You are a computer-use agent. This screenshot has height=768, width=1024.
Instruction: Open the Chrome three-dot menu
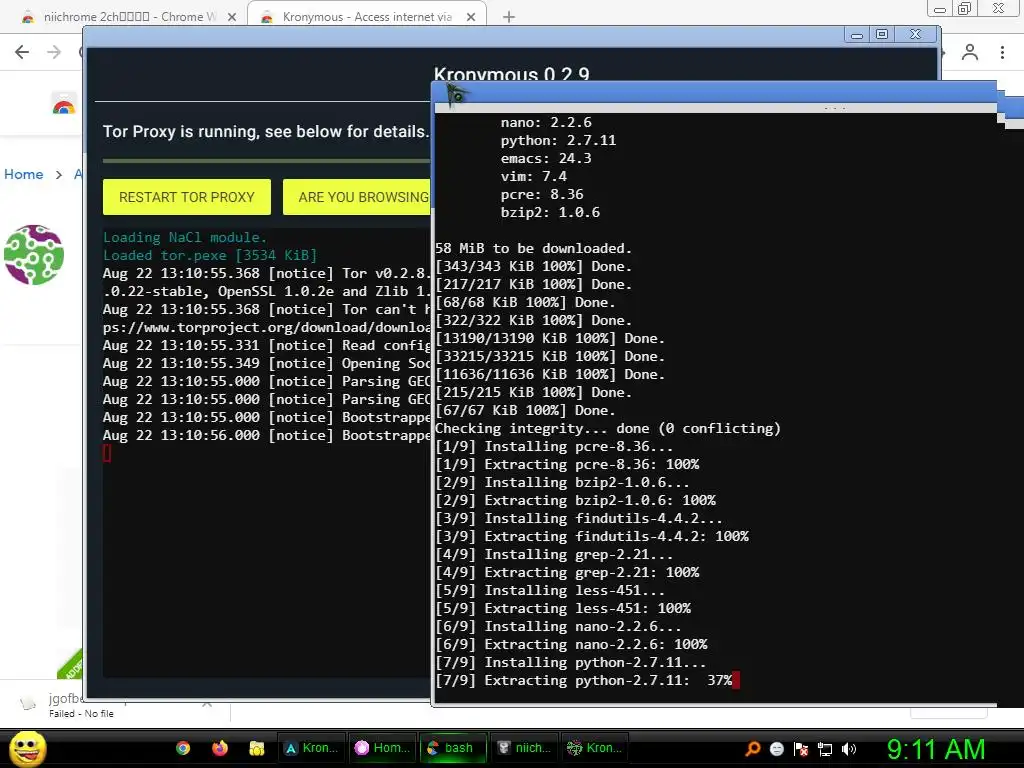[1002, 52]
